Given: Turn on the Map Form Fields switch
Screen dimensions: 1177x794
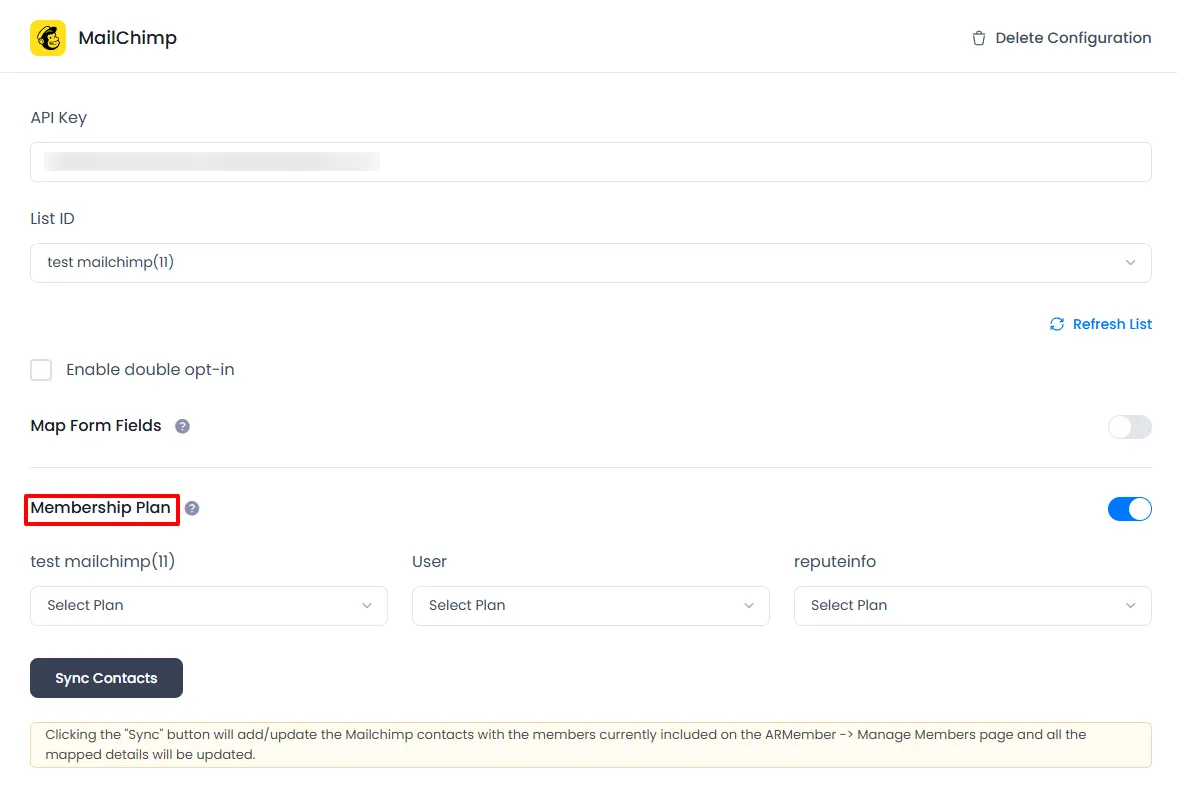Looking at the screenshot, I should point(1129,427).
